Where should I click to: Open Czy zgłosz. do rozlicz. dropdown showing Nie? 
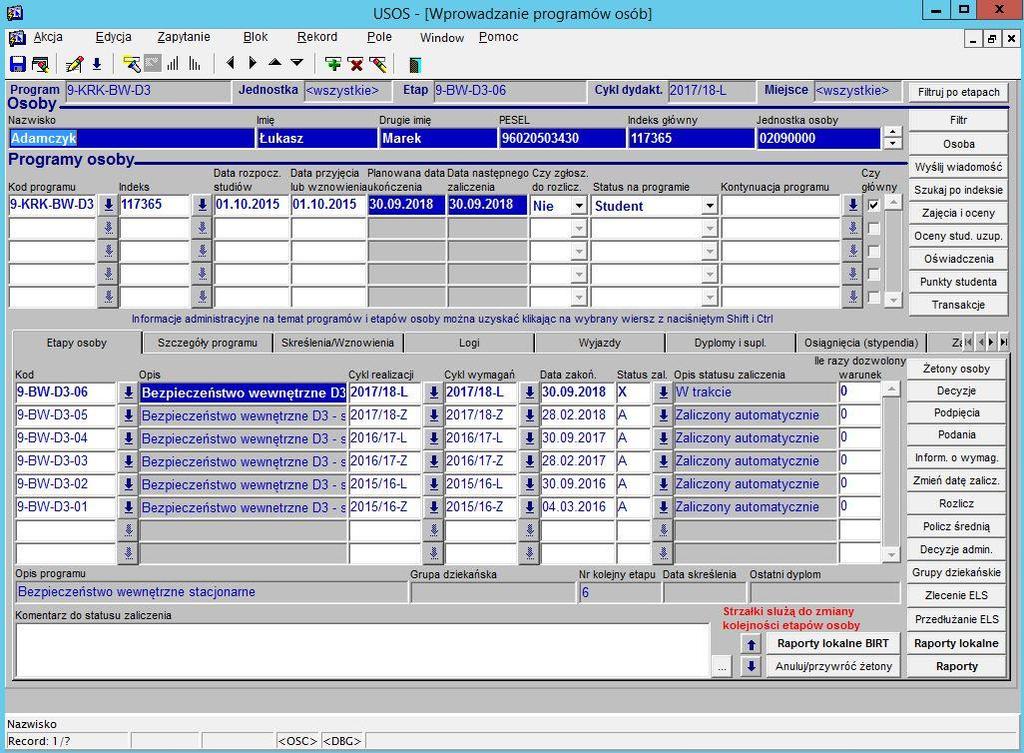[x=578, y=206]
